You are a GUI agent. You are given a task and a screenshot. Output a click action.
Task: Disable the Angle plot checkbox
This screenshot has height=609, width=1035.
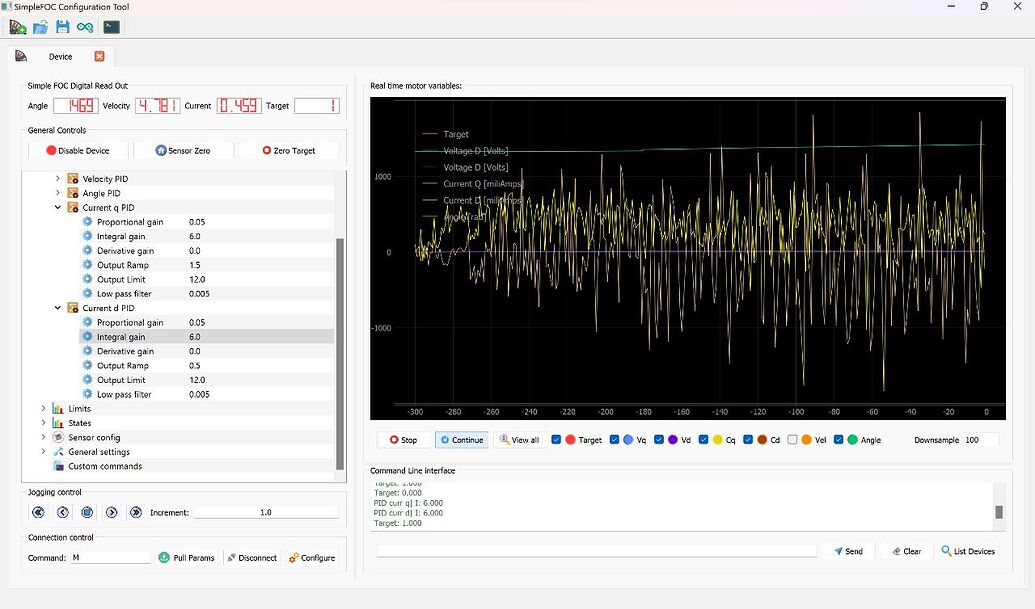click(837, 437)
